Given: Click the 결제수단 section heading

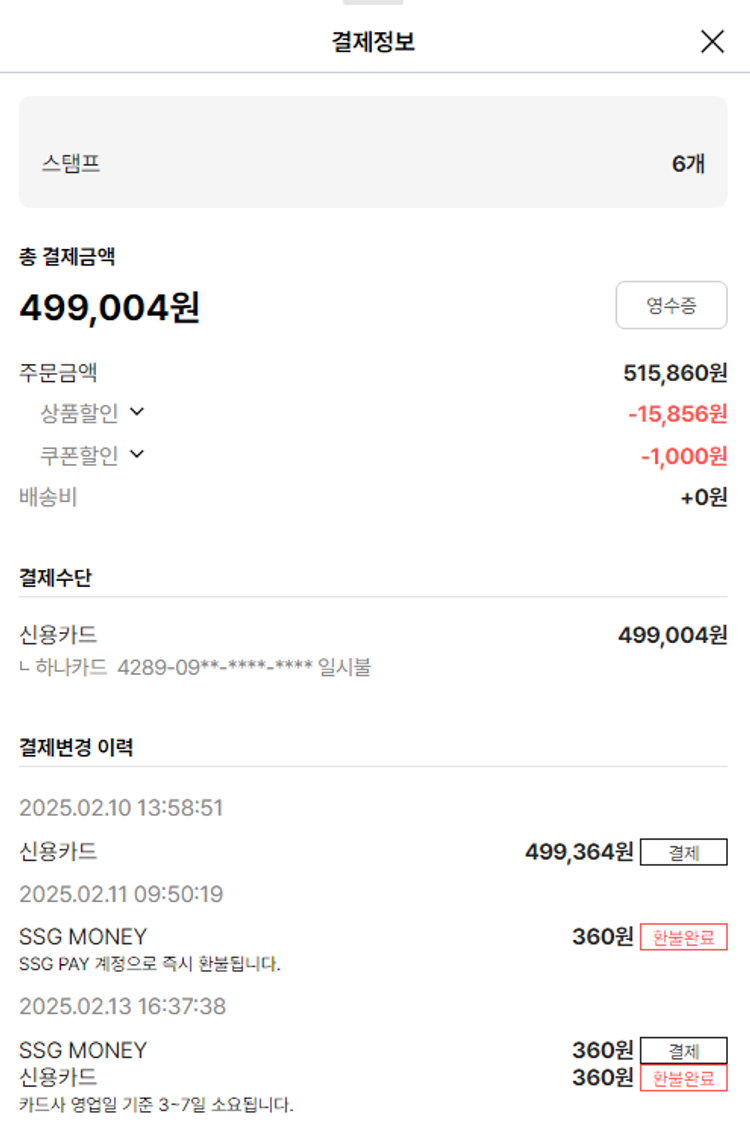Looking at the screenshot, I should pyautogui.click(x=56, y=577).
